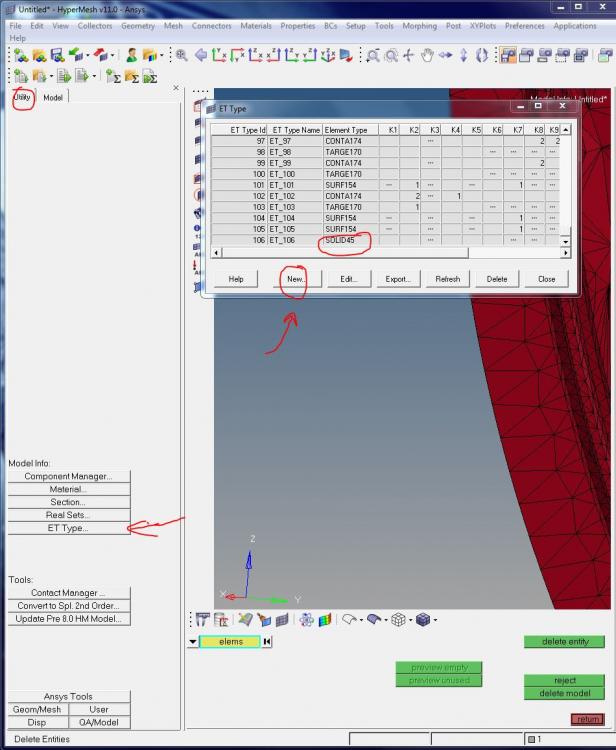Open the dropdown arrow beside Import icon
This screenshot has height=750, width=616.
tap(88, 56)
